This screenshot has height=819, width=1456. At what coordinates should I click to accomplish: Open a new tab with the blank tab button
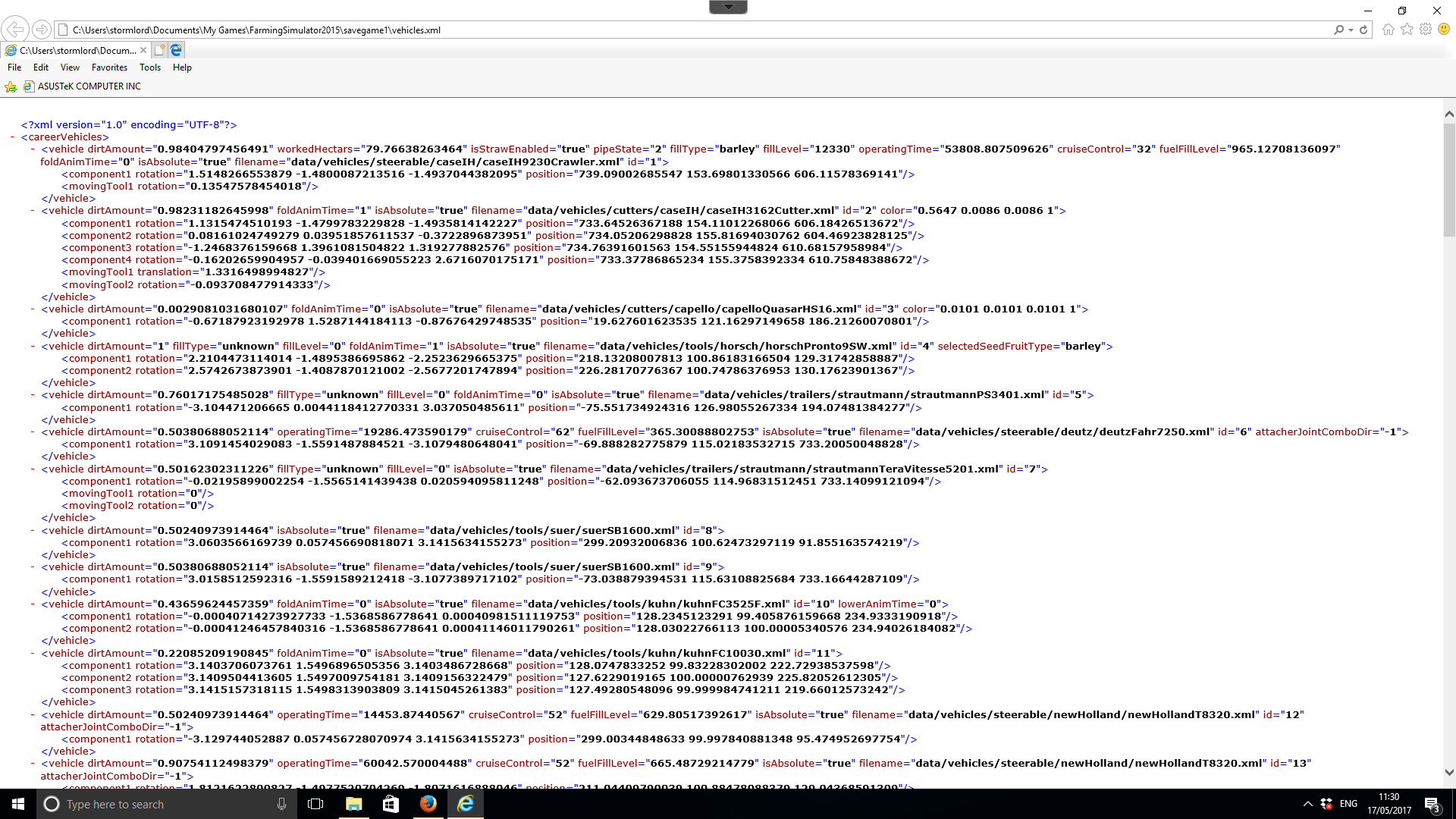[x=159, y=50]
